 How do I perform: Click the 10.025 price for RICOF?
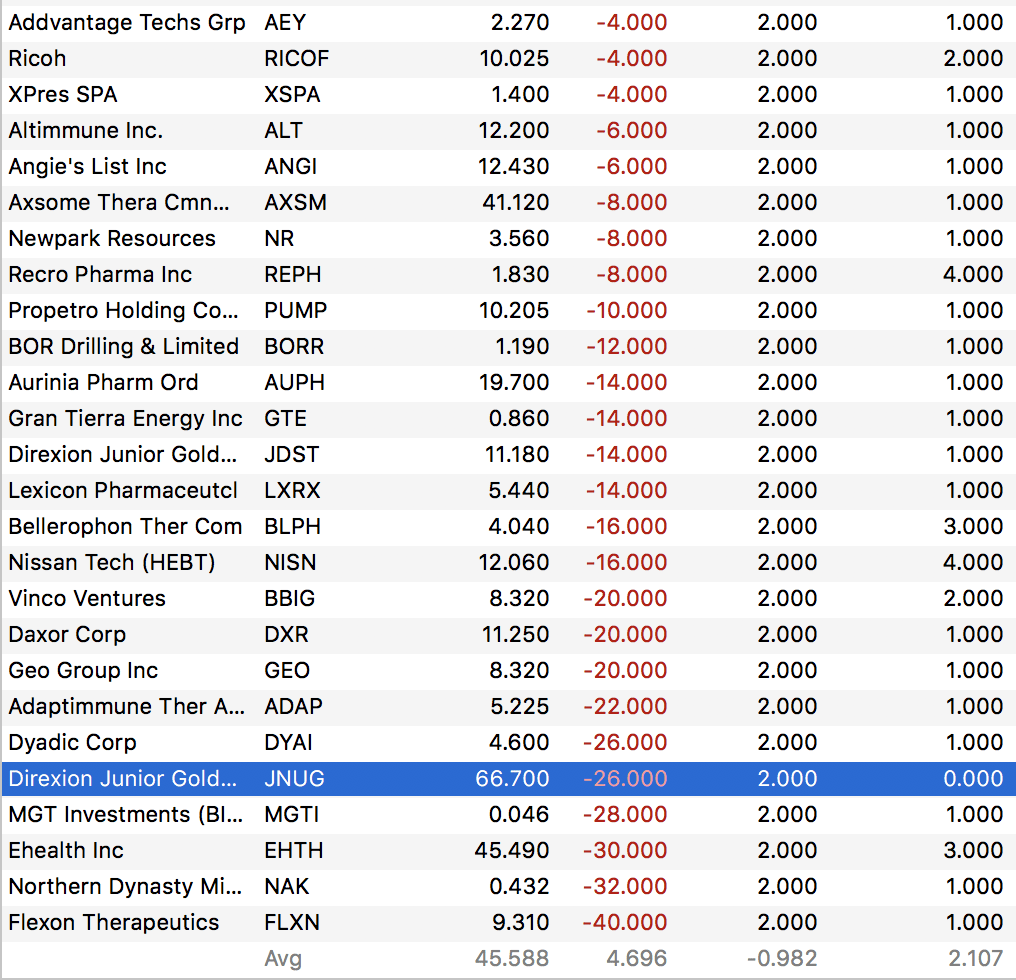514,59
